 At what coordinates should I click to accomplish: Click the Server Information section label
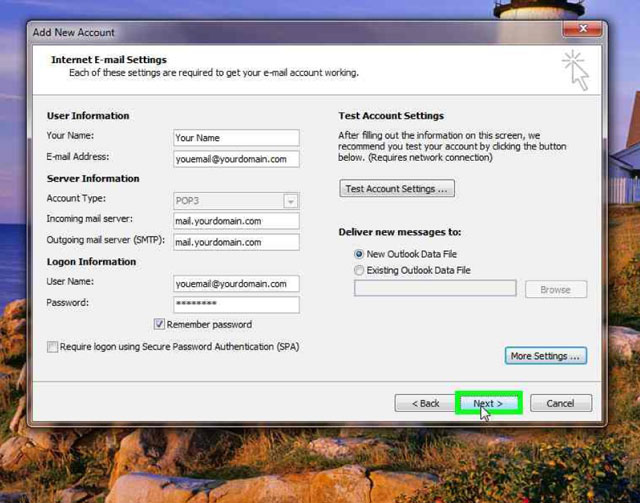[x=93, y=178]
